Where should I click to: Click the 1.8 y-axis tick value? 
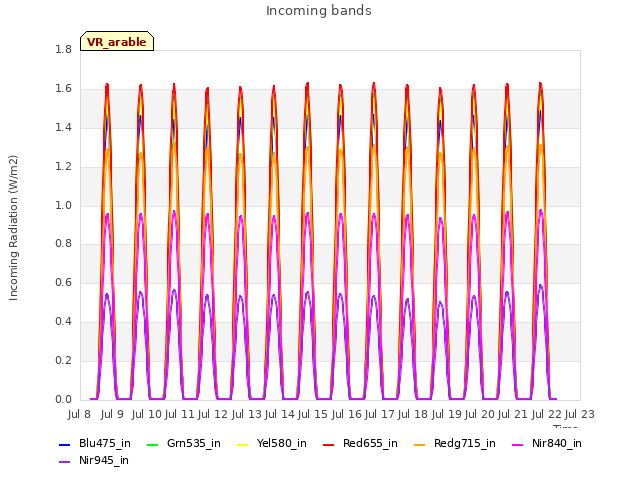pos(63,50)
